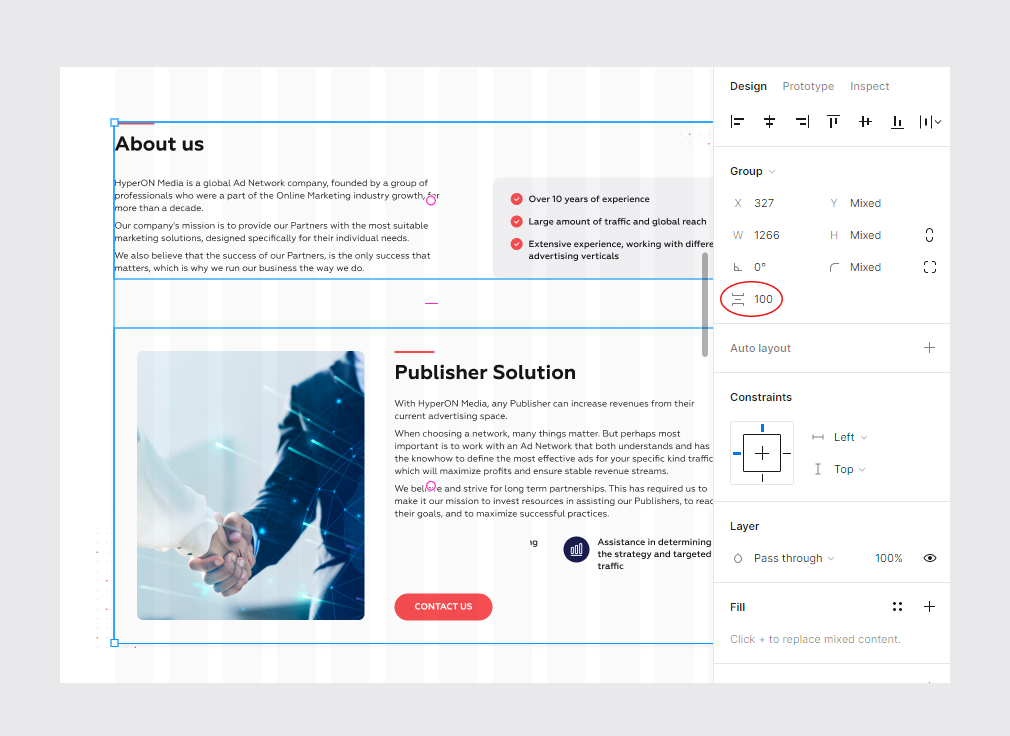The image size is (1010, 736).
Task: Click the bar chart icon beside Assistance
Action: pos(576,550)
